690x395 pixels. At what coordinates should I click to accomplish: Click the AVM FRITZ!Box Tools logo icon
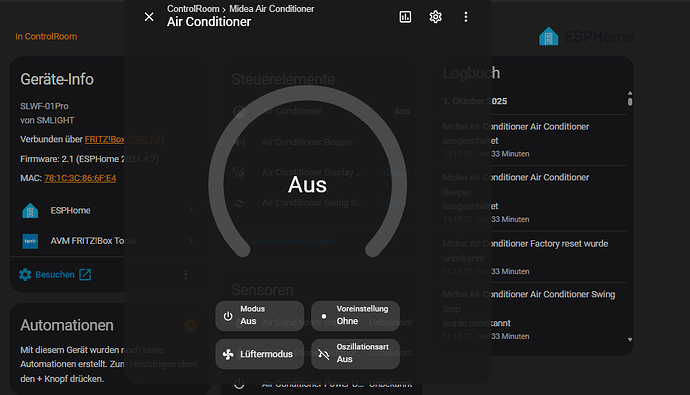click(30, 241)
